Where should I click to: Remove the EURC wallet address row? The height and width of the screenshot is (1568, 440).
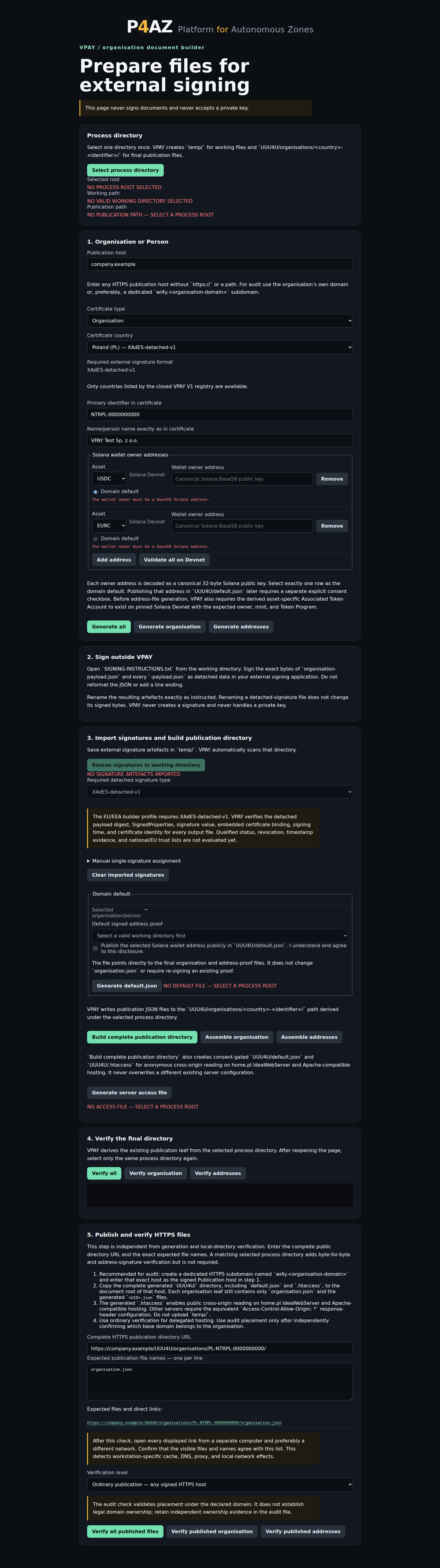(x=332, y=526)
